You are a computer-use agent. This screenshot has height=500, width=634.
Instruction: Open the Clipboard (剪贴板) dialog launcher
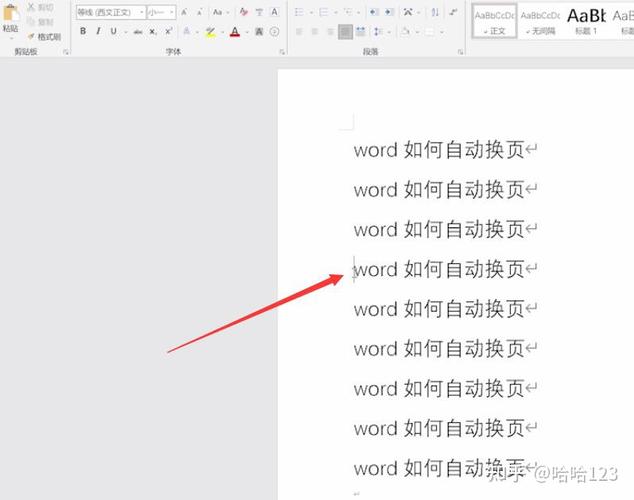[x=66, y=52]
